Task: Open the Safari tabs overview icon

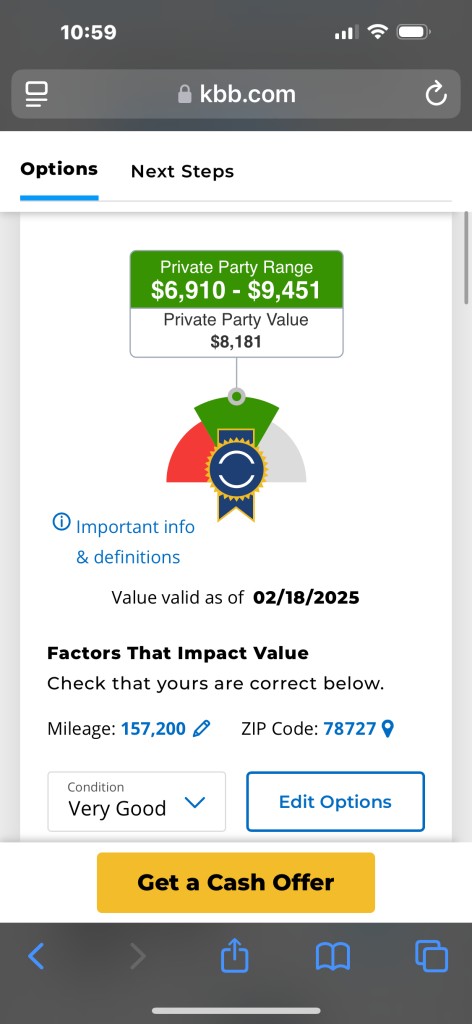Action: (x=432, y=957)
